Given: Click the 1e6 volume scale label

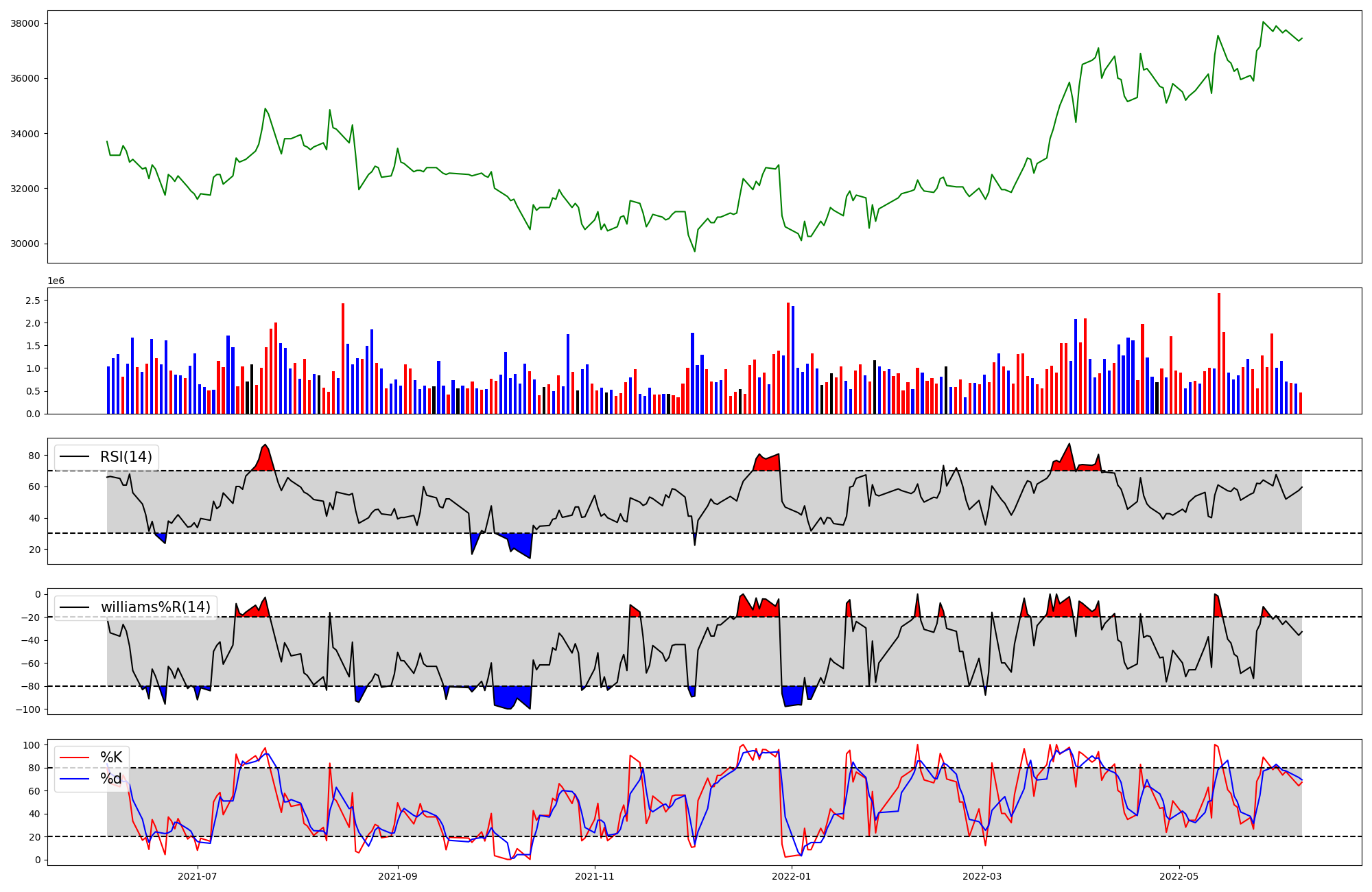Looking at the screenshot, I should pos(56,281).
